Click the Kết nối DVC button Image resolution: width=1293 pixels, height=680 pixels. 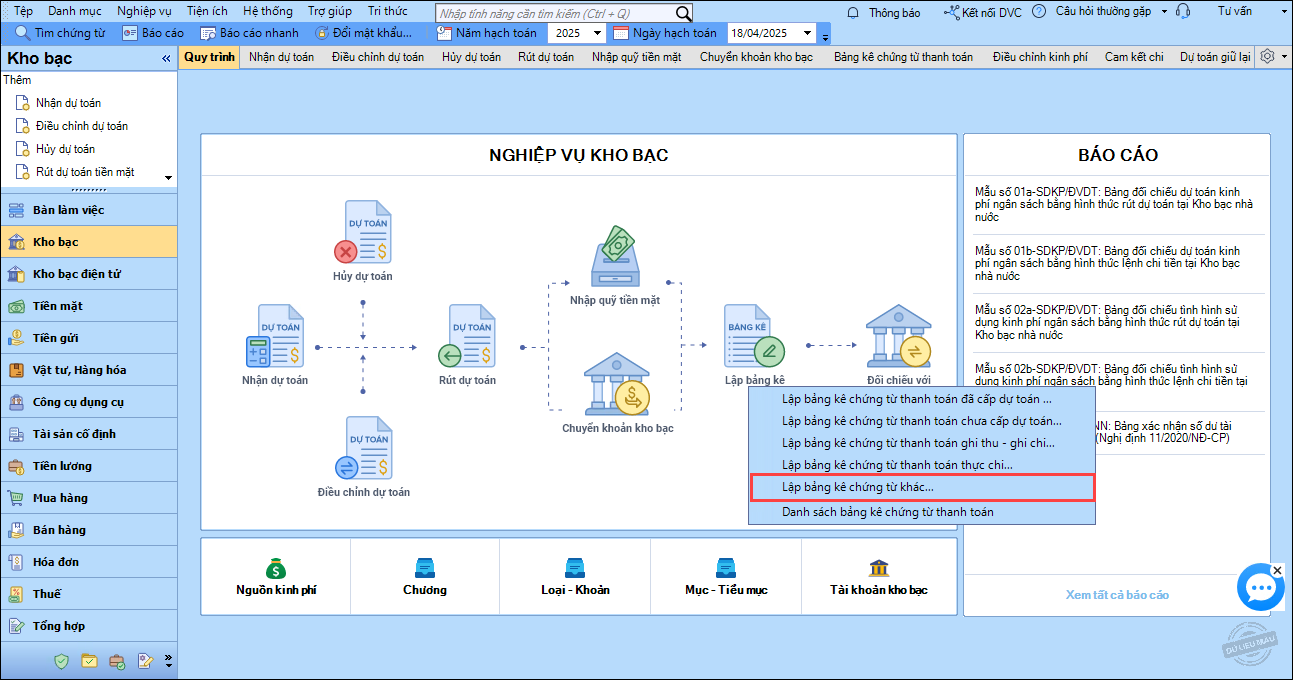(982, 12)
